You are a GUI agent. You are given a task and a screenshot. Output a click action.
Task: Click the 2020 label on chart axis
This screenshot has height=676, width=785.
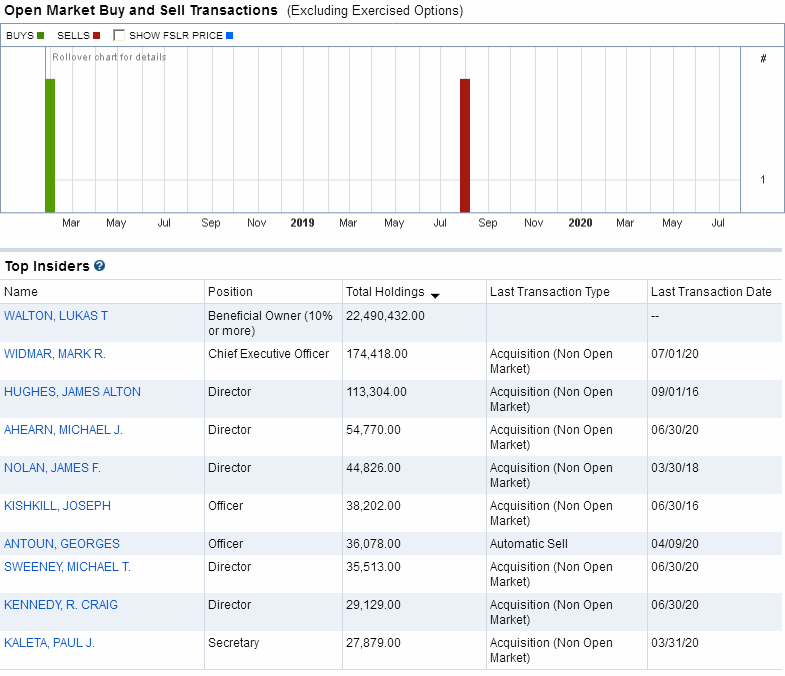[580, 223]
